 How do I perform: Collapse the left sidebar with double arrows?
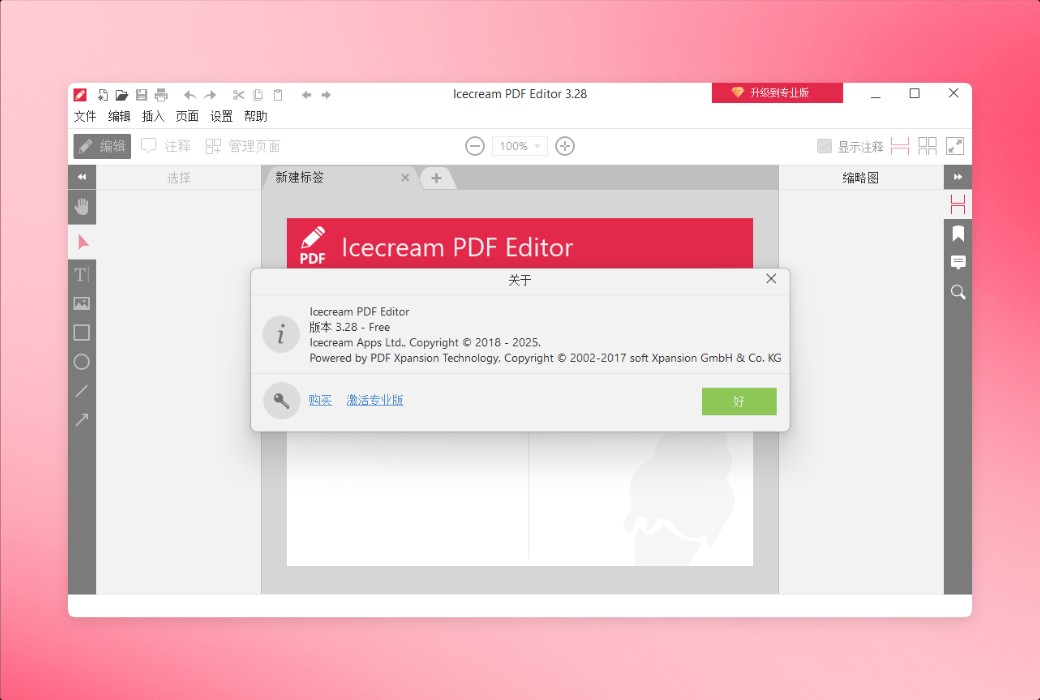pos(81,177)
